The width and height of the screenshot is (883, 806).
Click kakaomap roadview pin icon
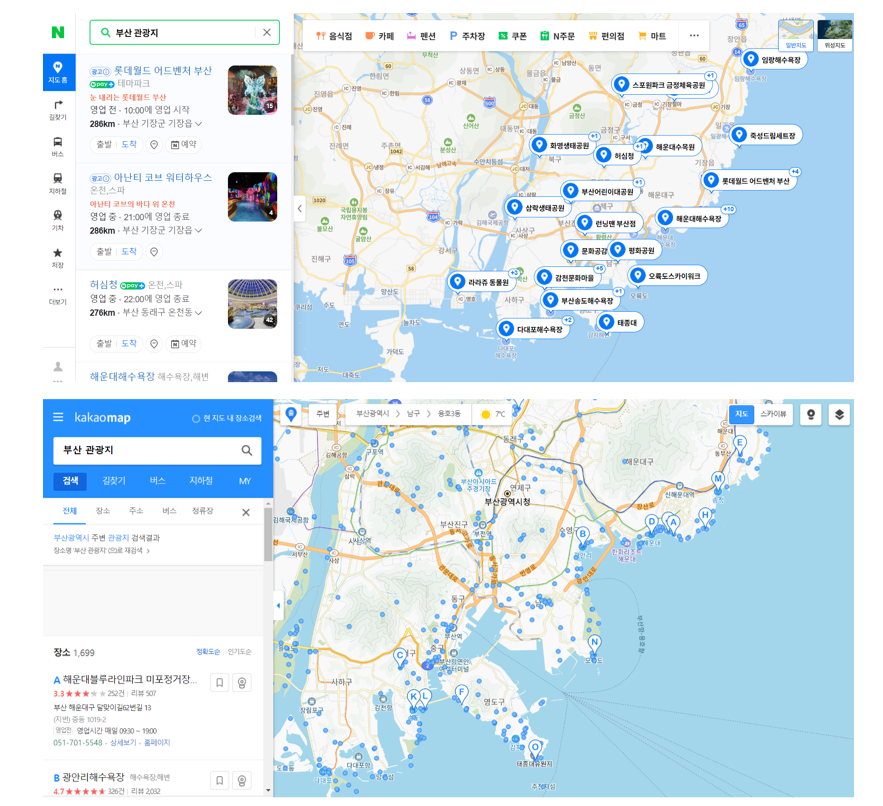810,415
